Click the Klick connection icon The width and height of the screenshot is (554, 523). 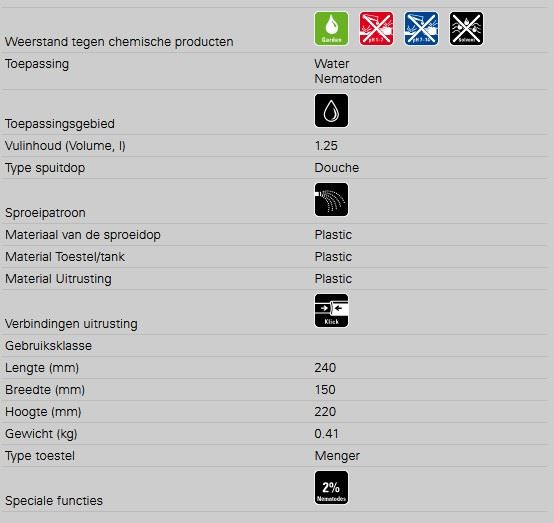pos(331,311)
